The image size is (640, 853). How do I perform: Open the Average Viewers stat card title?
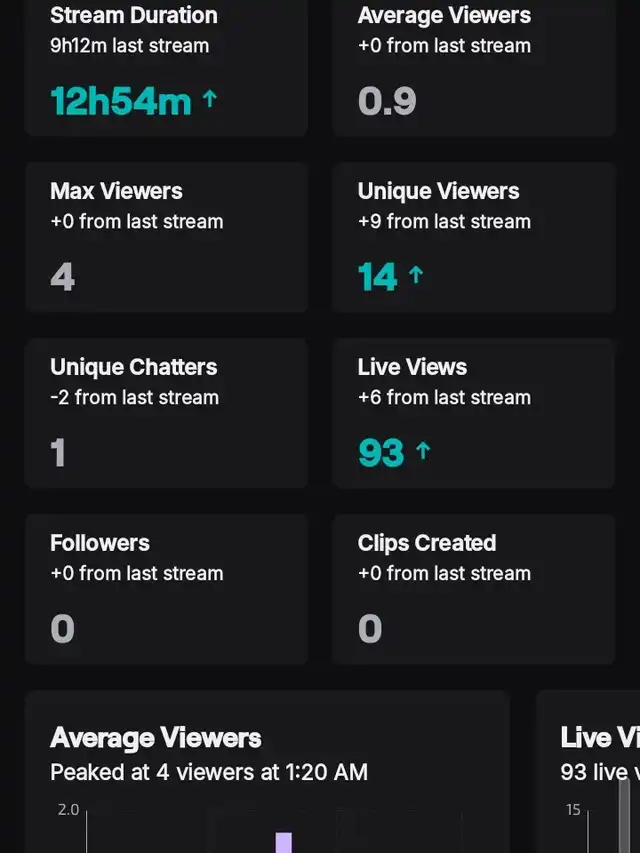[444, 16]
